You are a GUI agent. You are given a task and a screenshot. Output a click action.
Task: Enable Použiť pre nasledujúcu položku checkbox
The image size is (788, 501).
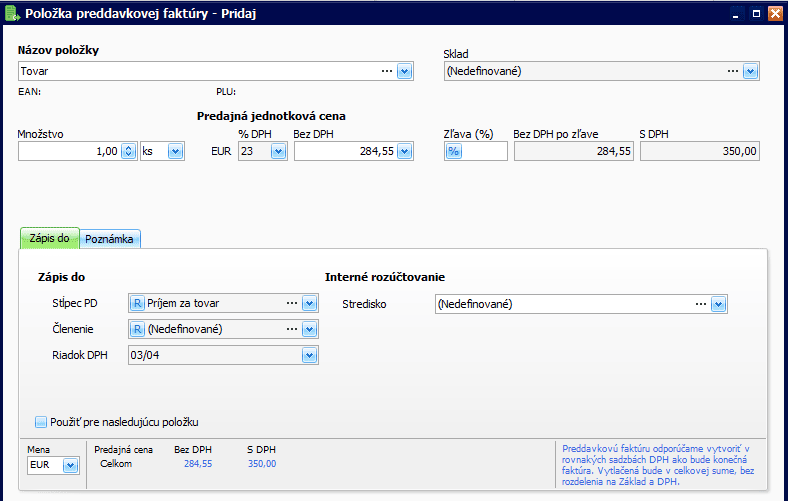(41, 422)
